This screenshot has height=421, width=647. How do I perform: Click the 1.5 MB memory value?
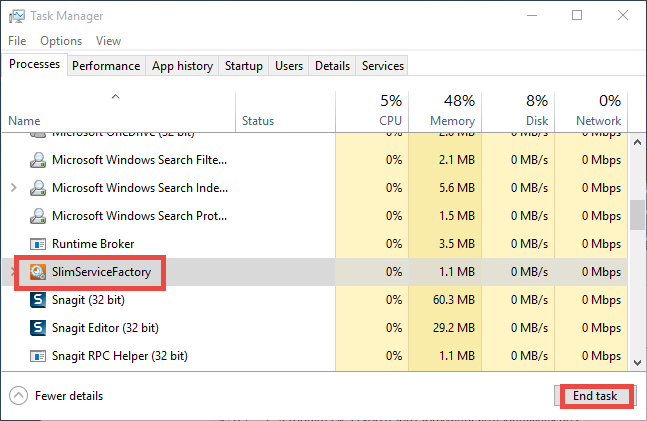pyautogui.click(x=457, y=216)
